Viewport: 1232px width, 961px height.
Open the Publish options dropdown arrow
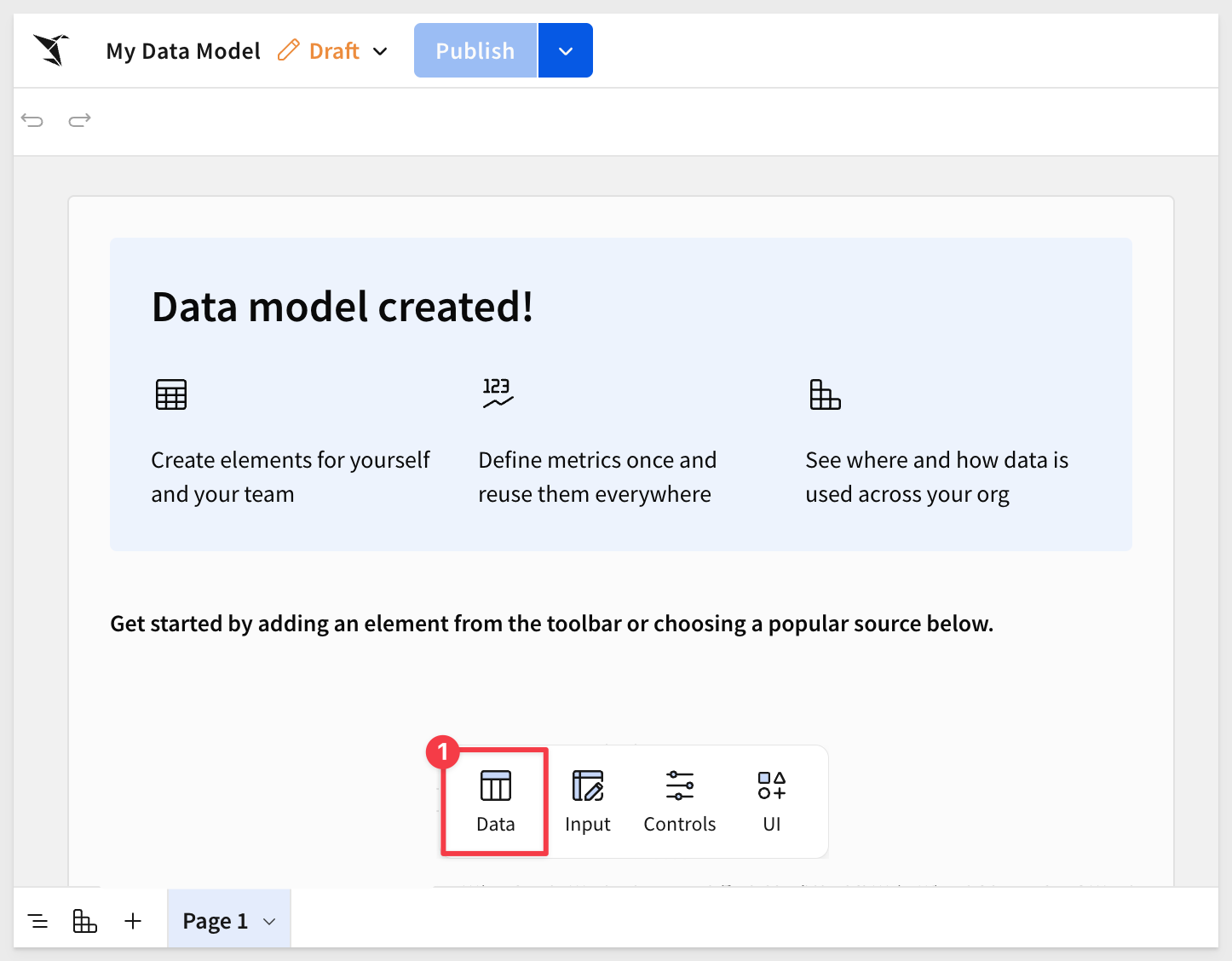coord(566,50)
